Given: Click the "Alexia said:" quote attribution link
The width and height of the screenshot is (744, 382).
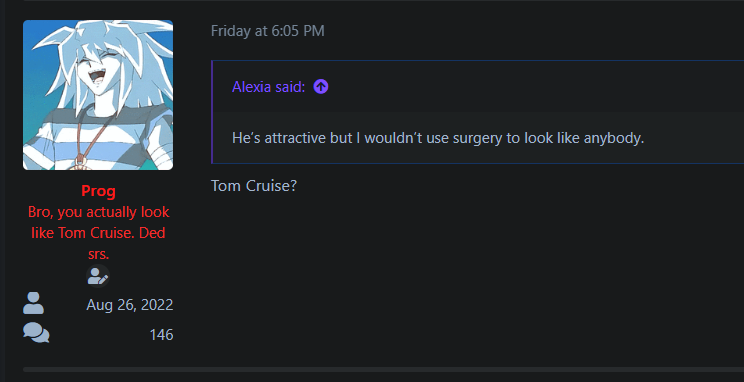Looking at the screenshot, I should (269, 87).
